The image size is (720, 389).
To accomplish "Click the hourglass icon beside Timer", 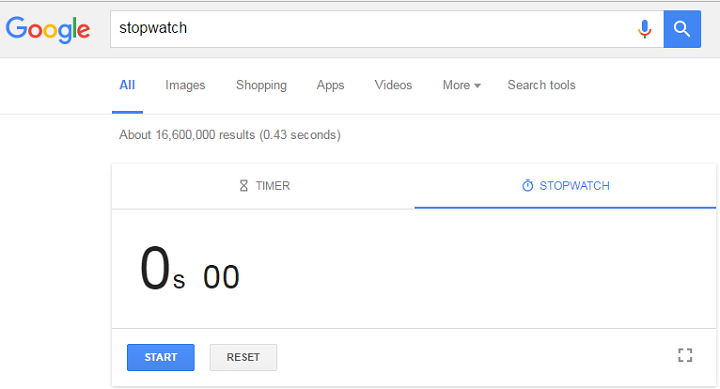I will pyautogui.click(x=243, y=186).
